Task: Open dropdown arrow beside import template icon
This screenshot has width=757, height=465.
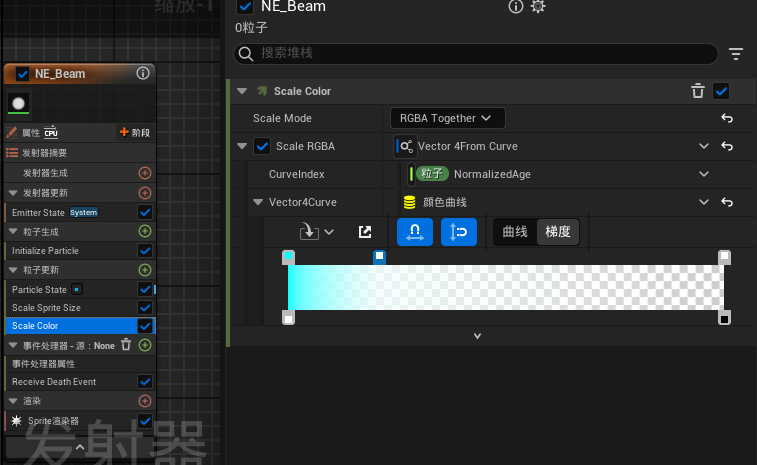Action: [329, 232]
